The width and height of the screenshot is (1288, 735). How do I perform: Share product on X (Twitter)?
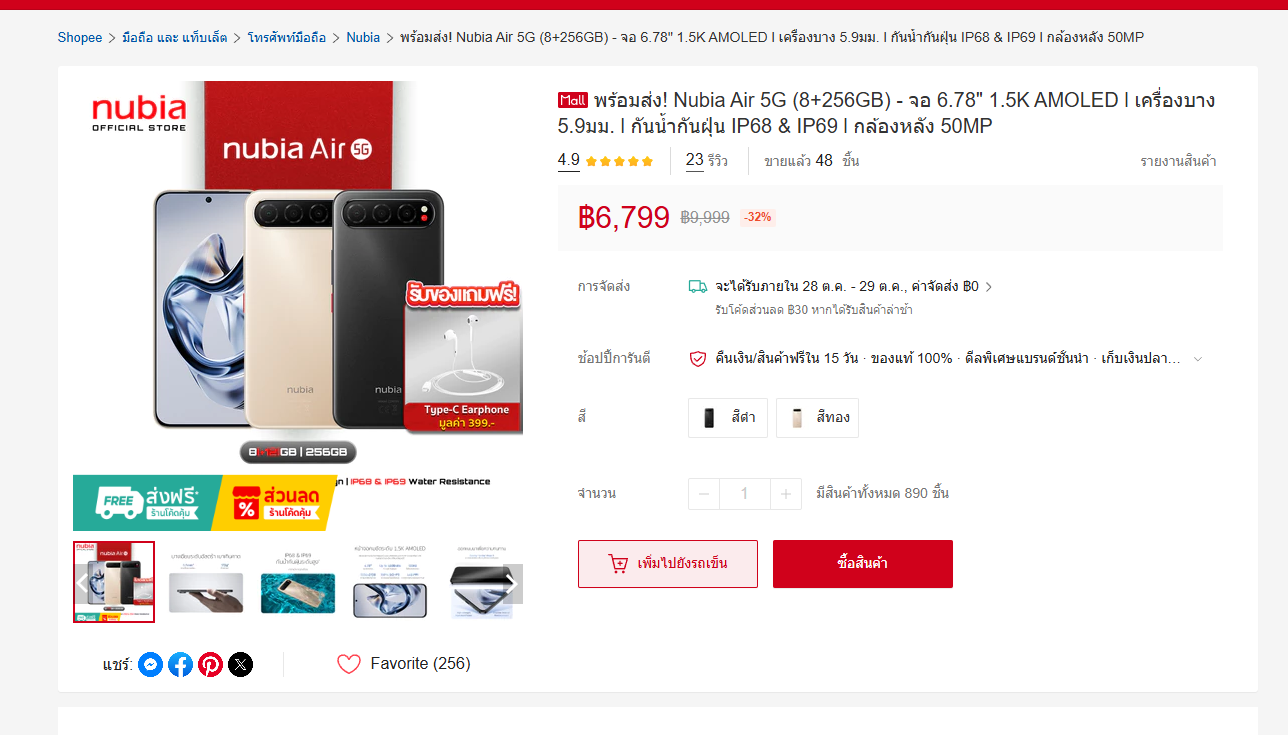pos(240,664)
